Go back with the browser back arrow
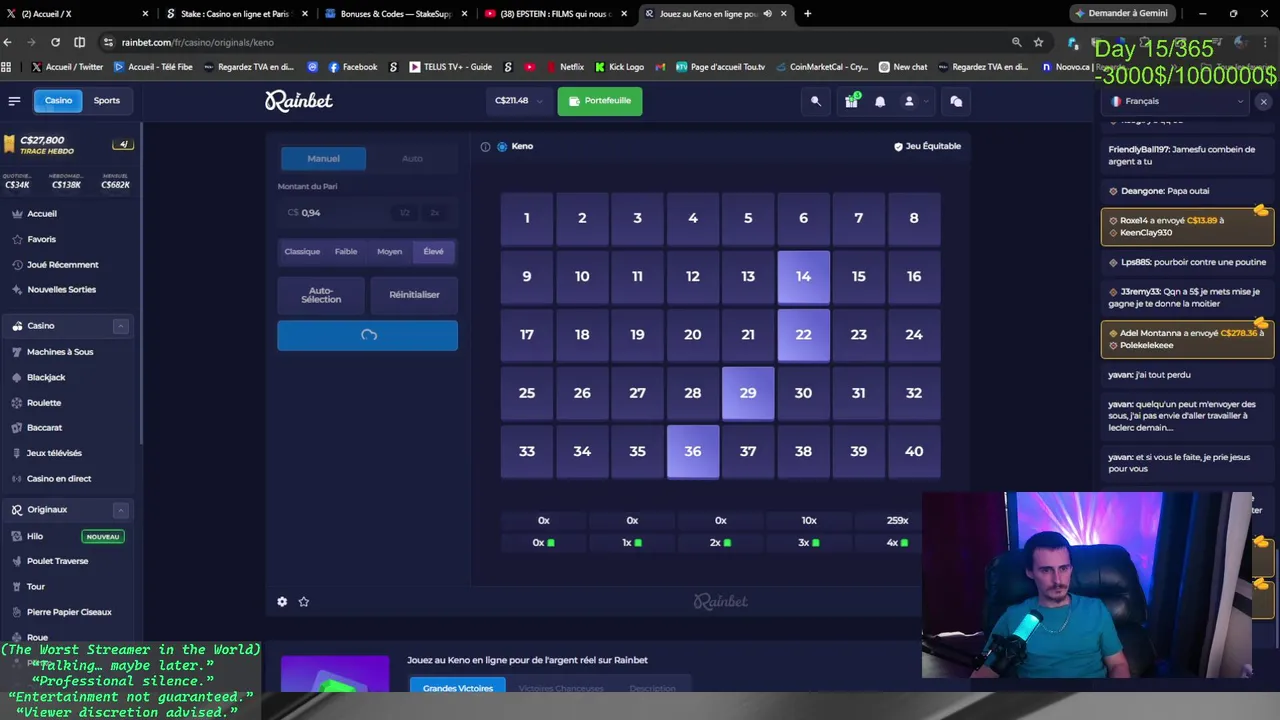 click(8, 42)
